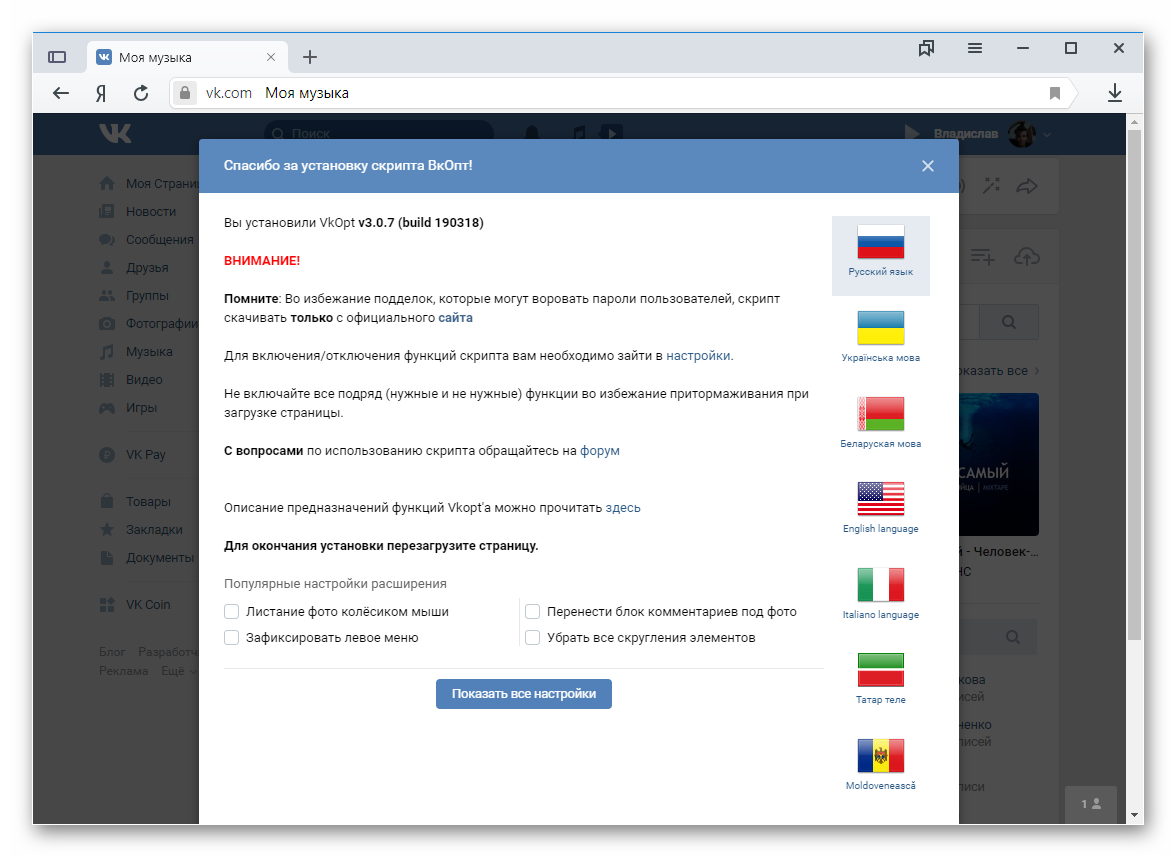Pick the Belarusian language flag
Viewport: 1176px width, 857px height.
tap(880, 414)
